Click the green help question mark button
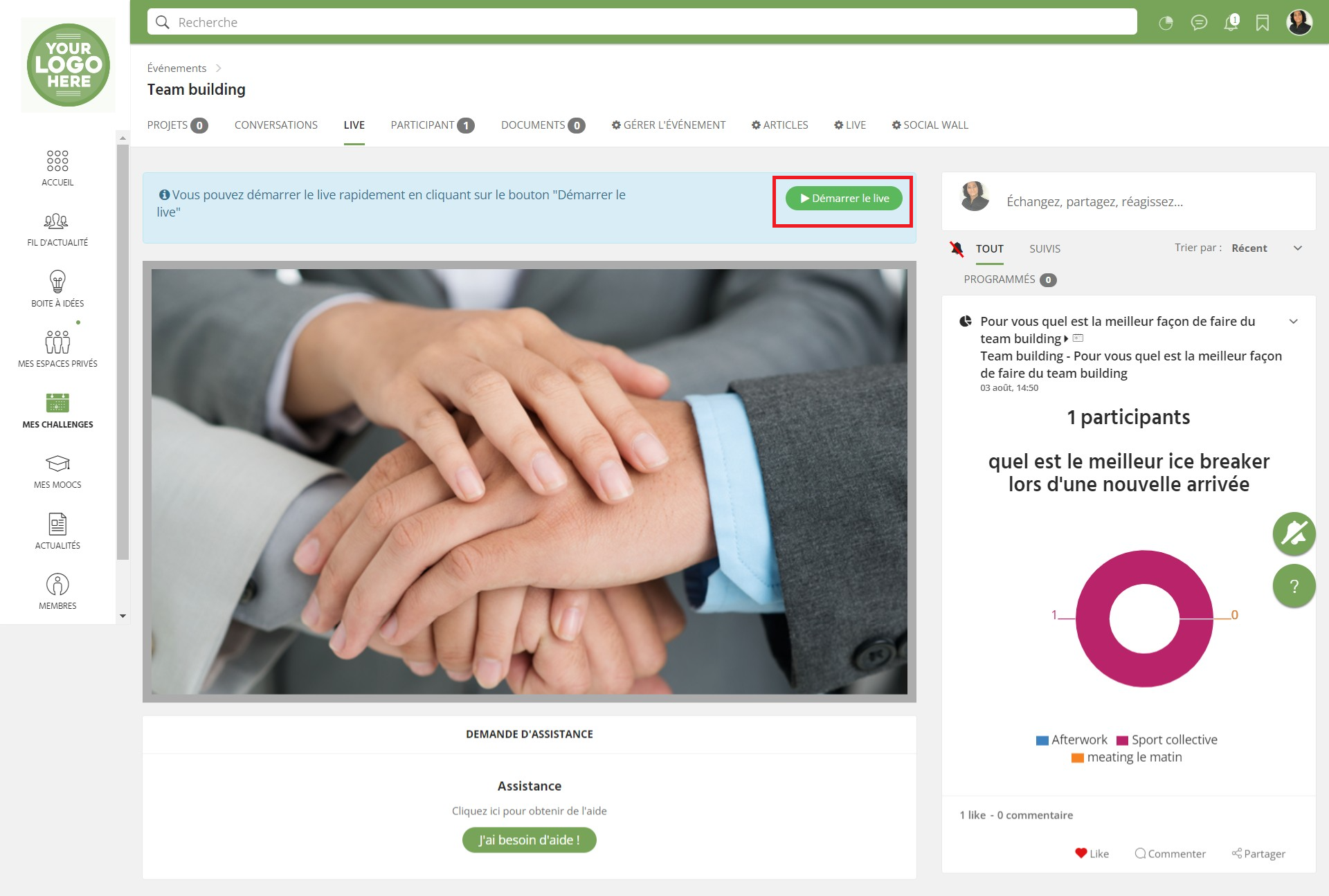 click(1294, 586)
